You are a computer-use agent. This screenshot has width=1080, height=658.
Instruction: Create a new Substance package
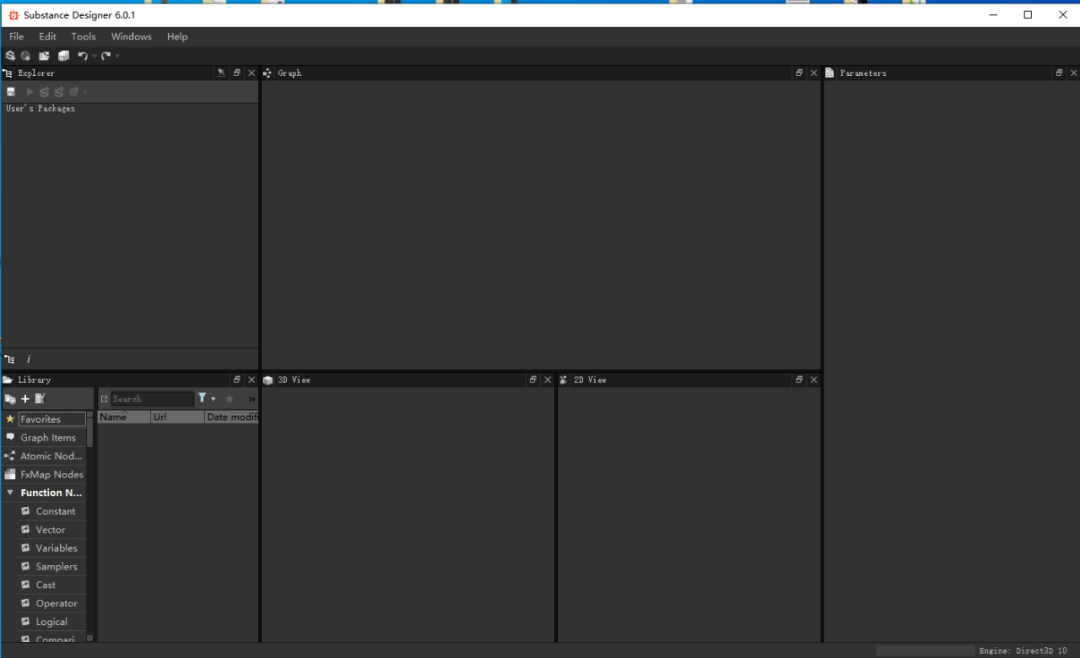[x=10, y=56]
